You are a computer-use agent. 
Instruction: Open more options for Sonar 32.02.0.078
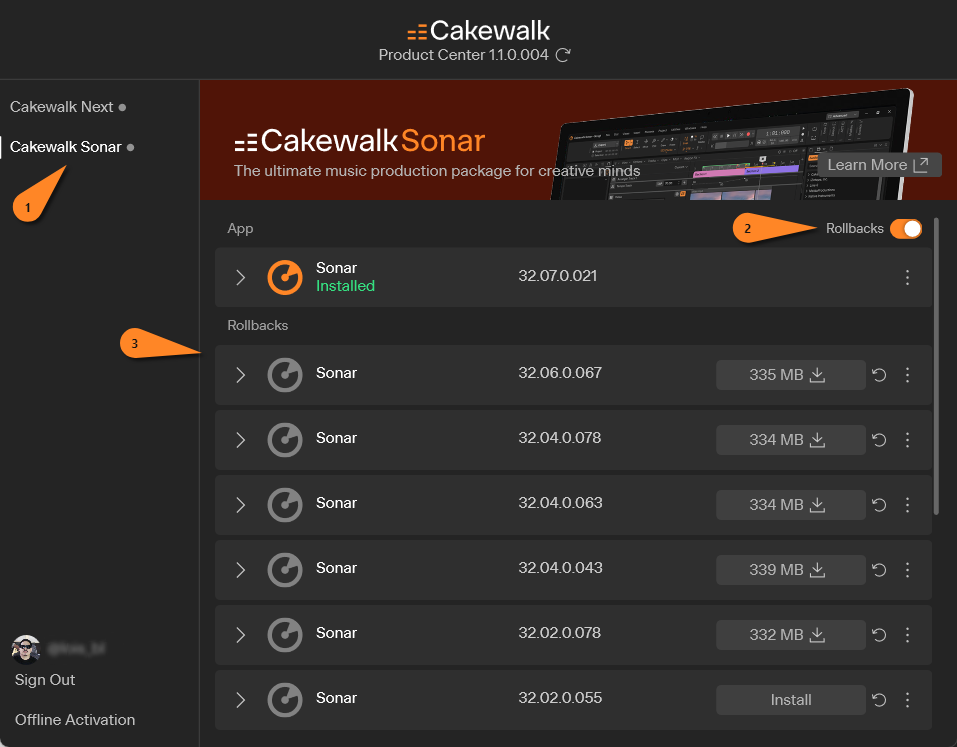[x=908, y=635]
